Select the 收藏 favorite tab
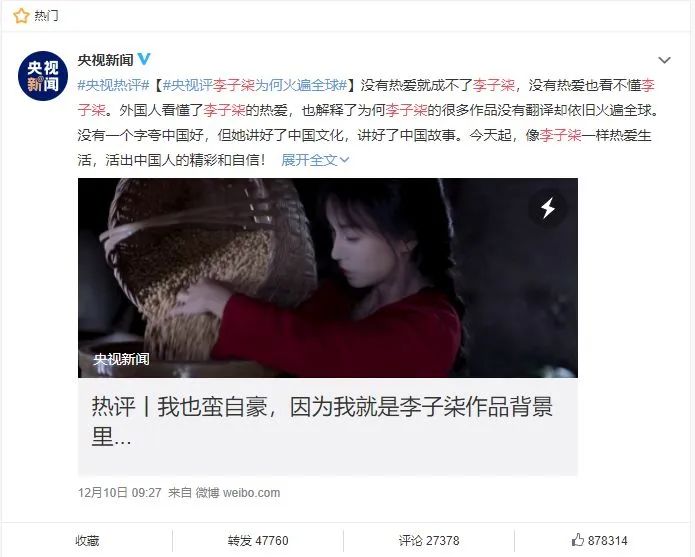The height and width of the screenshot is (557, 695). (x=87, y=541)
